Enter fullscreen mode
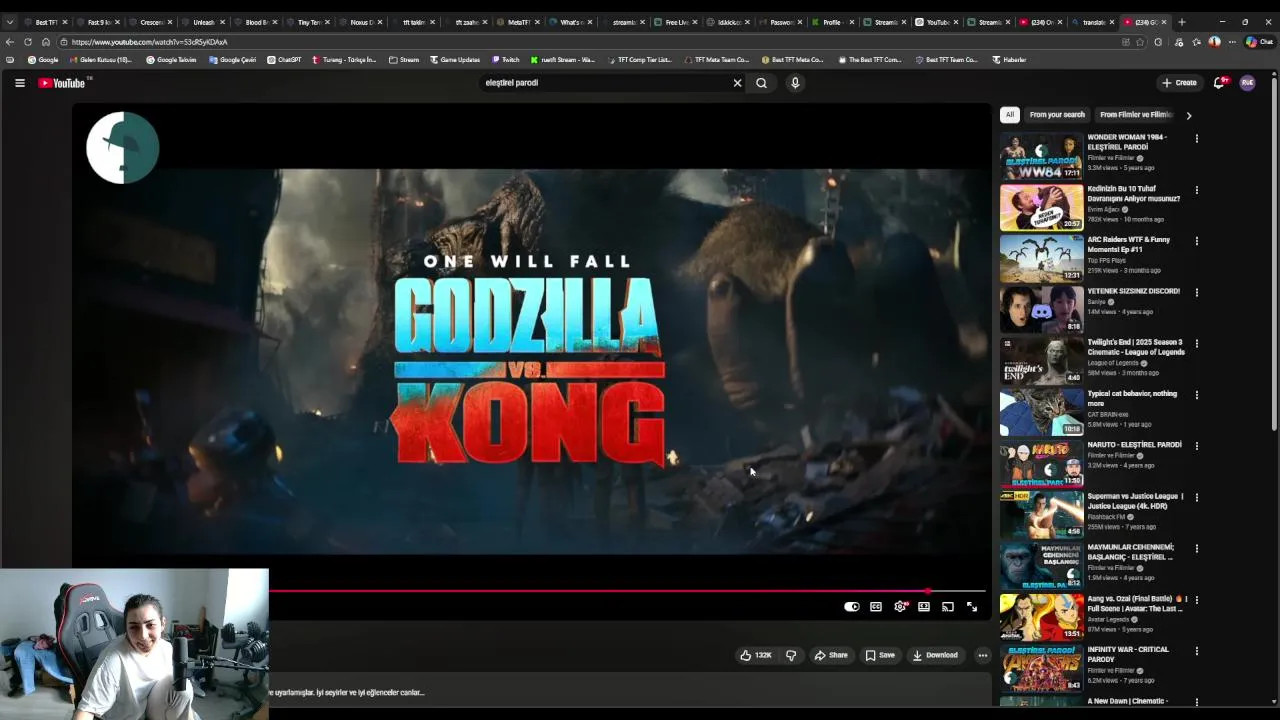1280x720 pixels. [972, 606]
